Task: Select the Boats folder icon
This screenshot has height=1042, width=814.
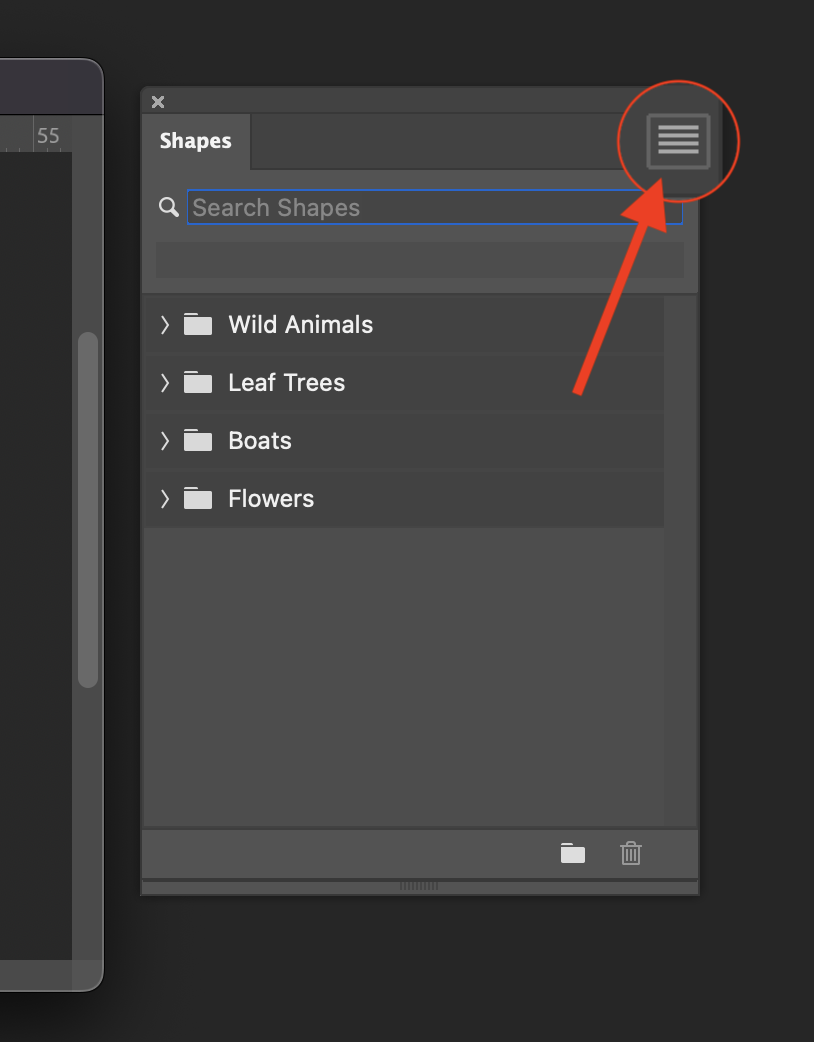Action: pos(198,440)
